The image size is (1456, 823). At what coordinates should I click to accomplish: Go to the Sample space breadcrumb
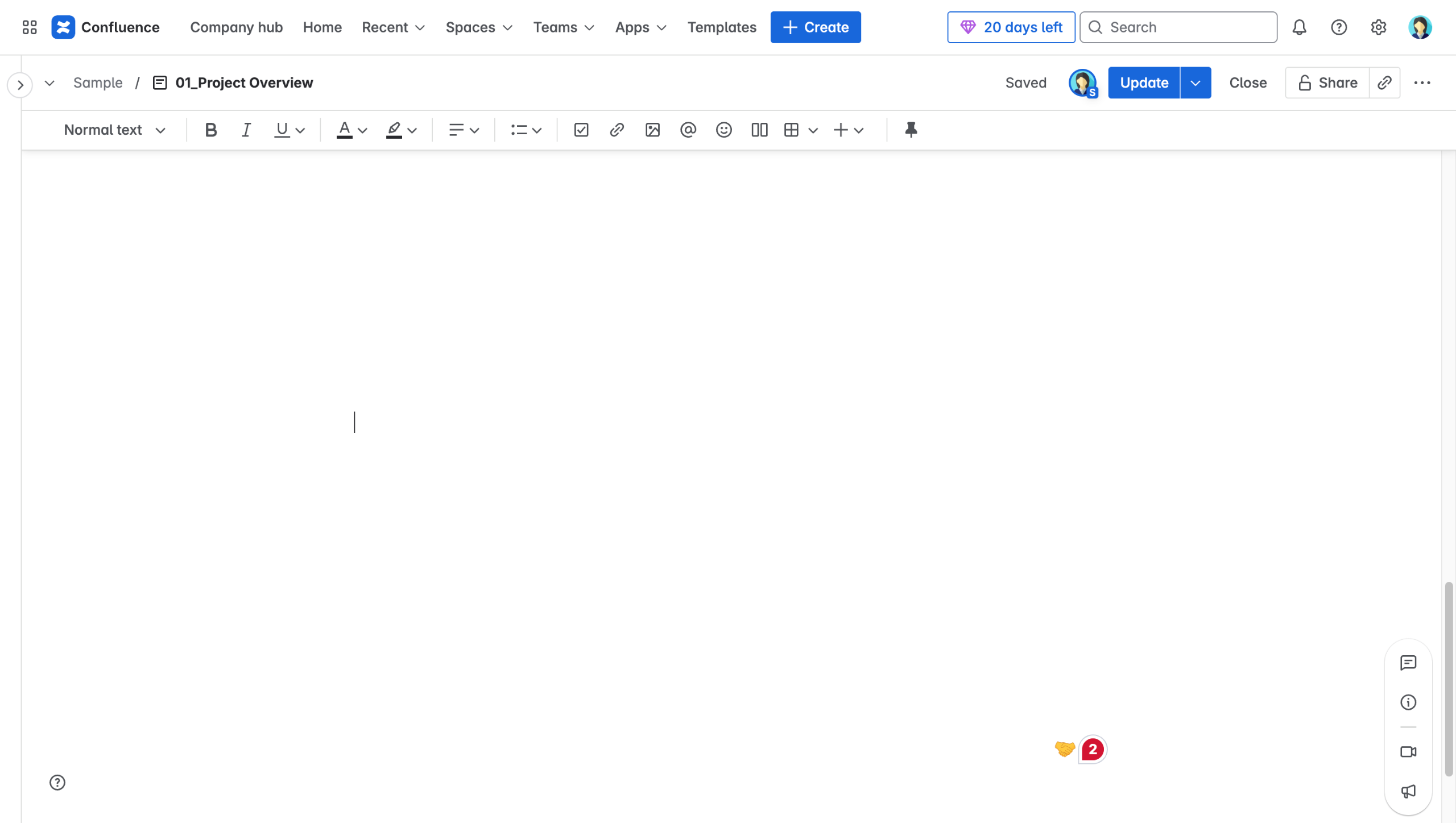(98, 83)
